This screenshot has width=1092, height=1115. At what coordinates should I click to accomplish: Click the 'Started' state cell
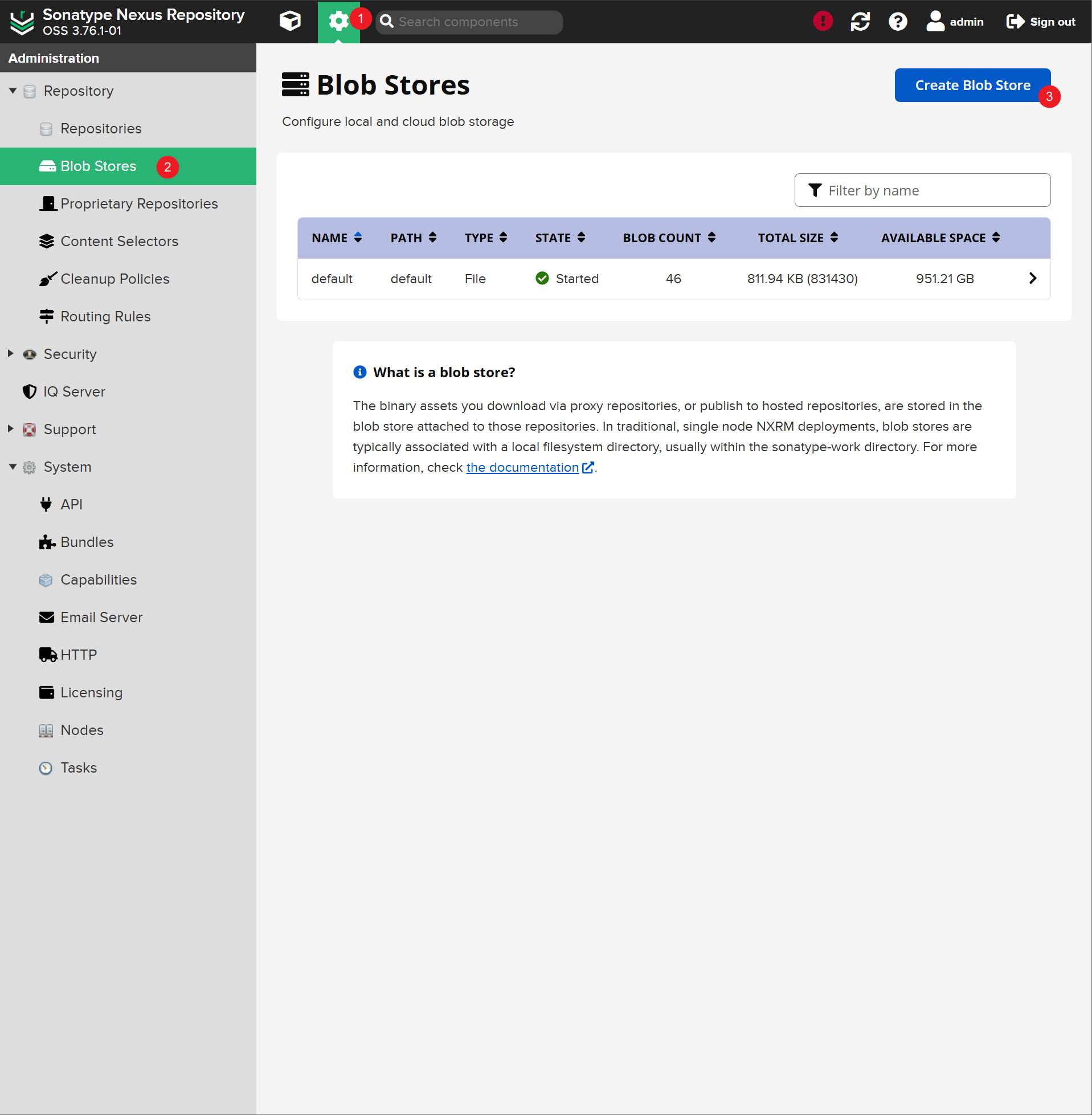[x=567, y=279]
